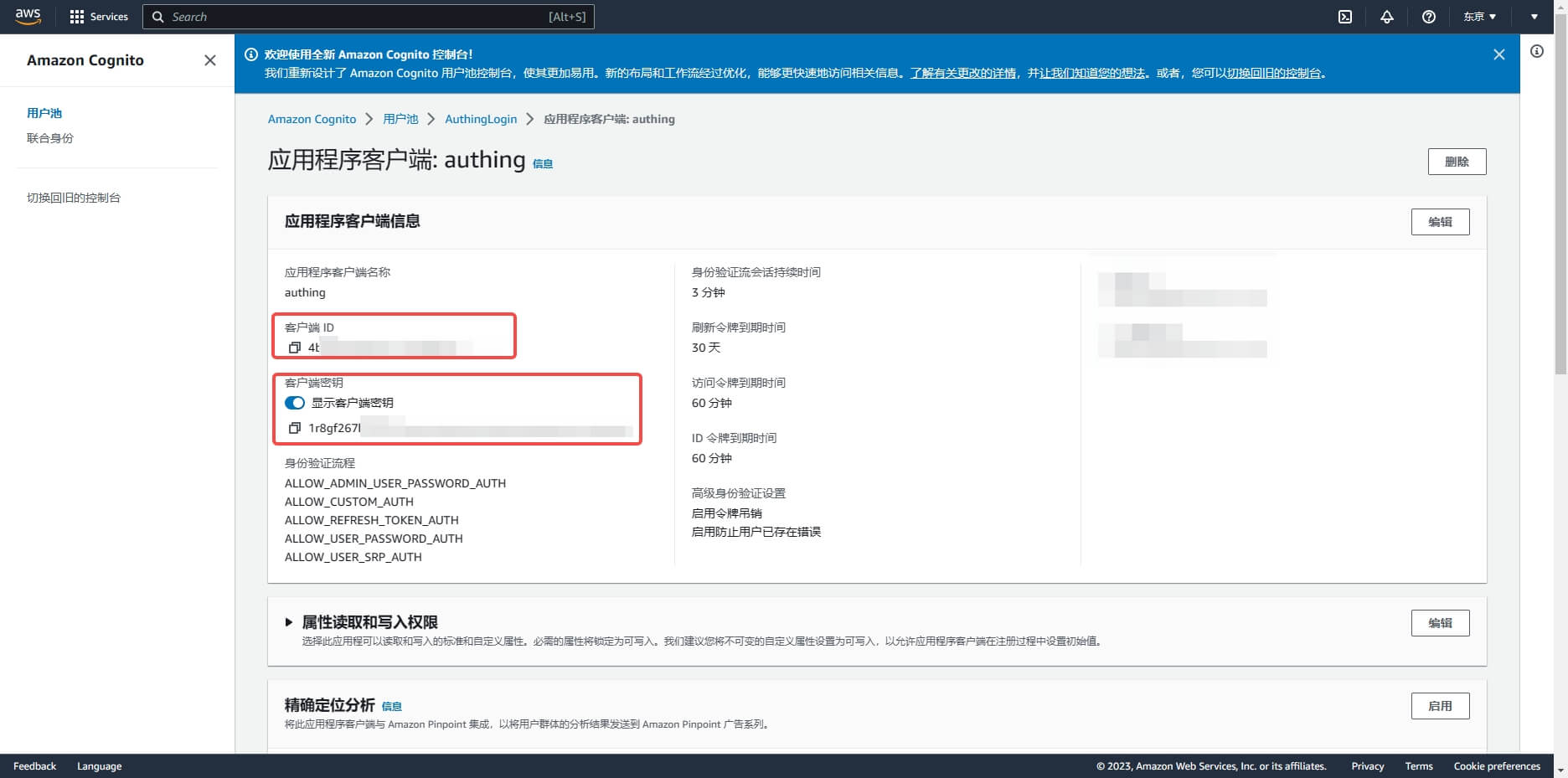The width and height of the screenshot is (1568, 778).
Task: Expand the 属性读取和写入权限 section
Action: pyautogui.click(x=289, y=622)
